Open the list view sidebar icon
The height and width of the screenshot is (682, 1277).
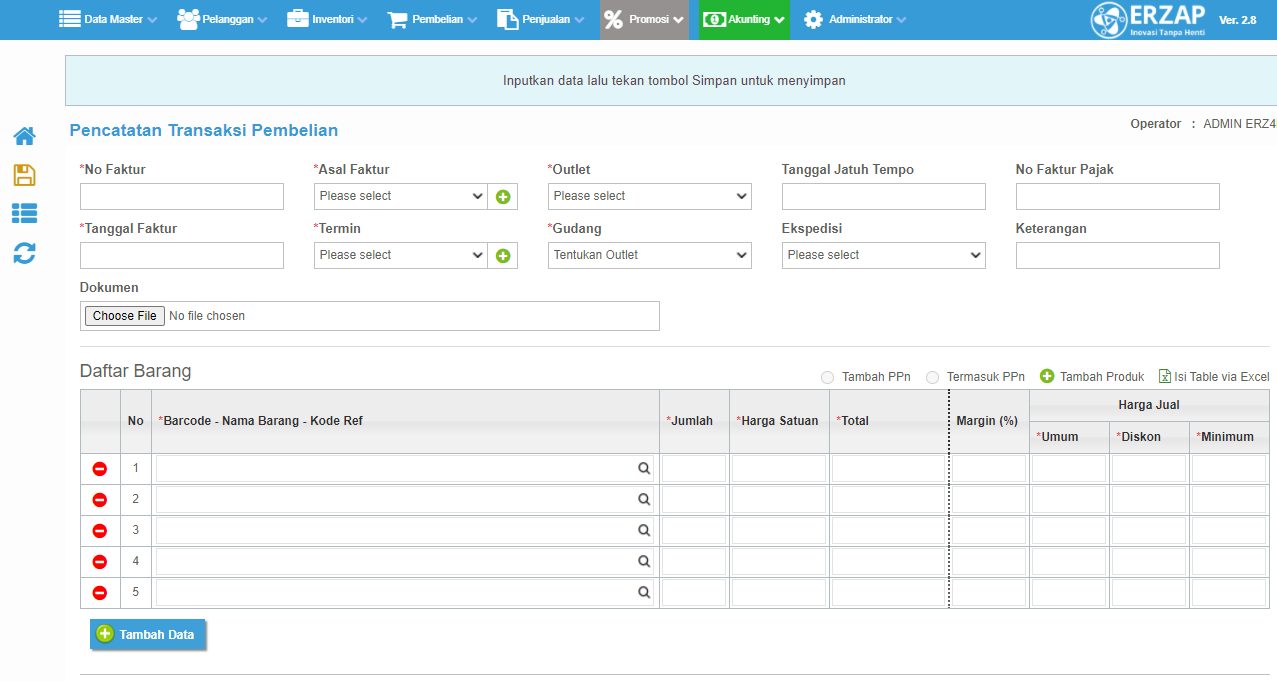pos(24,213)
